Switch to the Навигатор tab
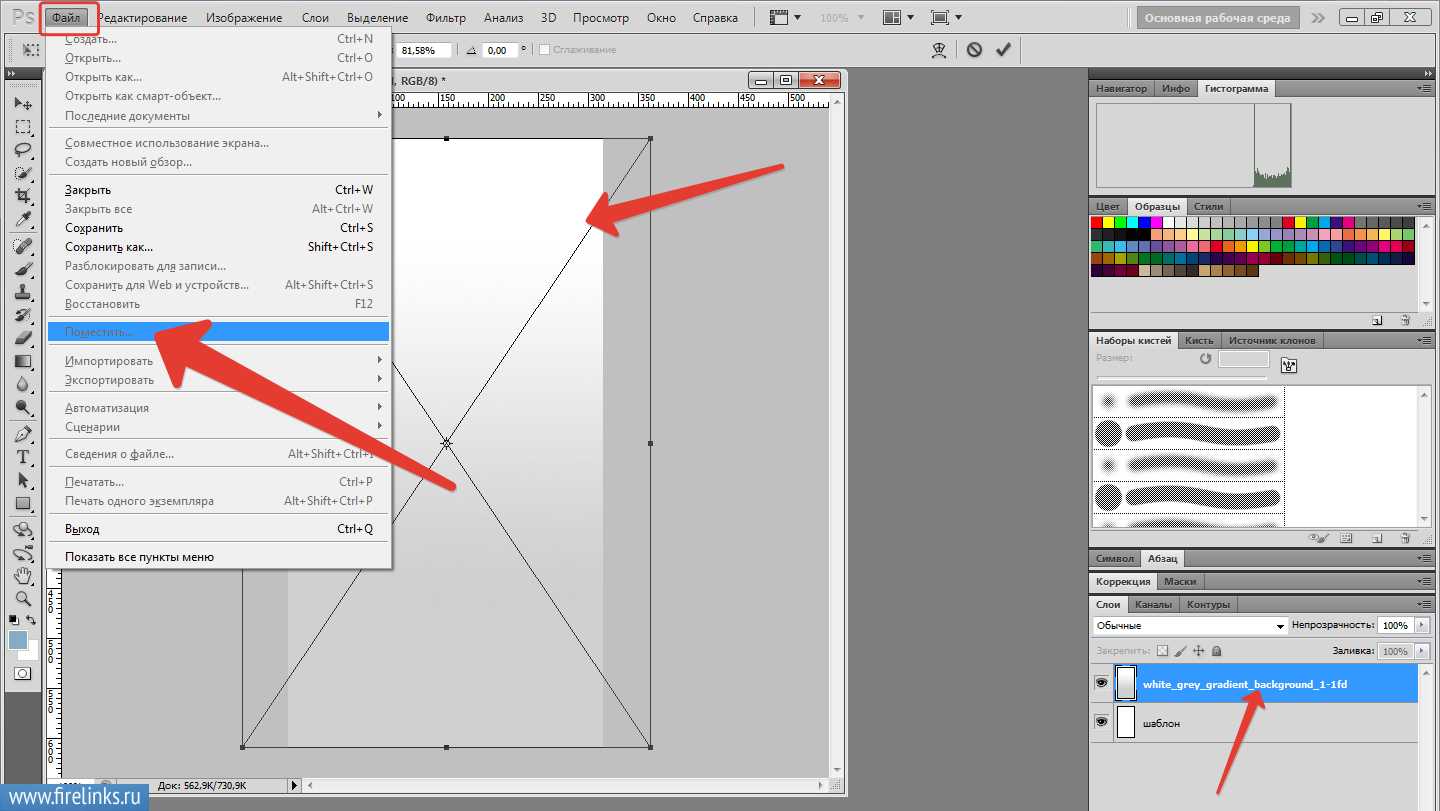This screenshot has height=811, width=1440. point(1122,88)
